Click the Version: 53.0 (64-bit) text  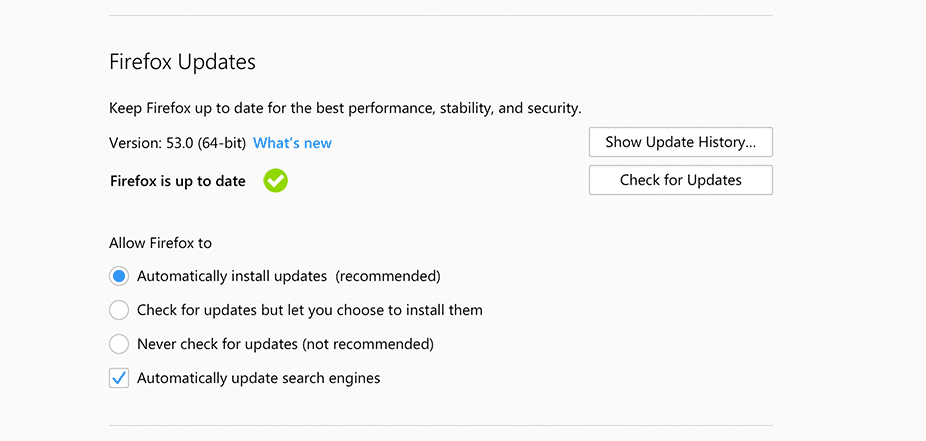click(x=177, y=143)
